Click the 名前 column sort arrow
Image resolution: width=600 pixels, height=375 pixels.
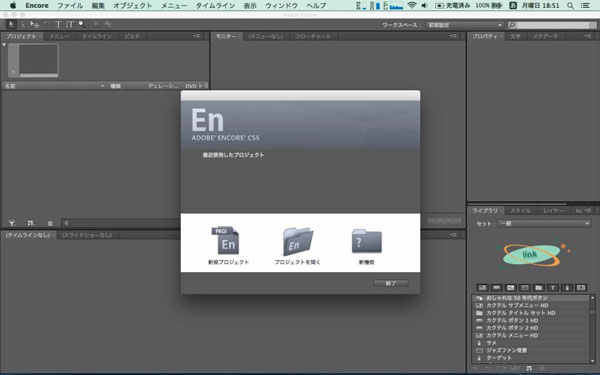coord(102,86)
